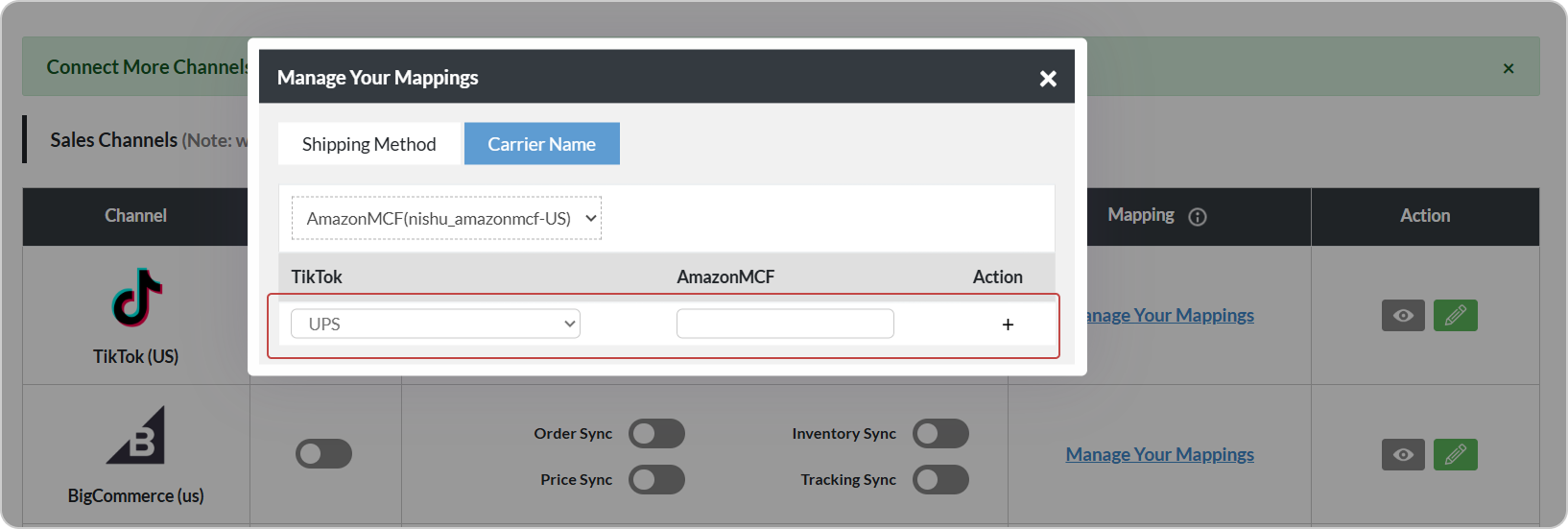Turn on Price Sync toggle

[656, 480]
